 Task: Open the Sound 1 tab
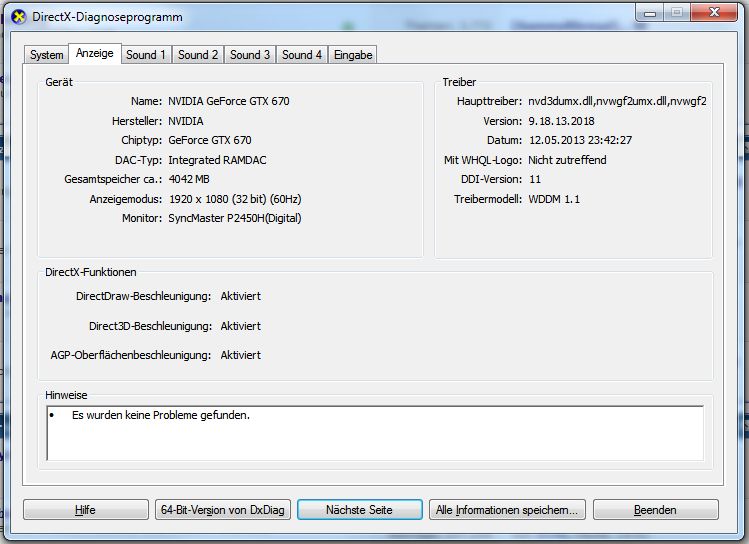(146, 55)
